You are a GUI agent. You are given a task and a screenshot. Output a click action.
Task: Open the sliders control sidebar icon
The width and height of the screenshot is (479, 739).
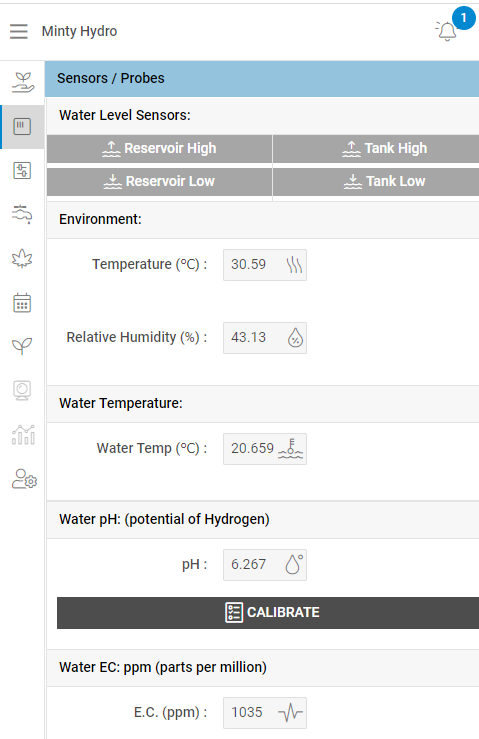22,170
